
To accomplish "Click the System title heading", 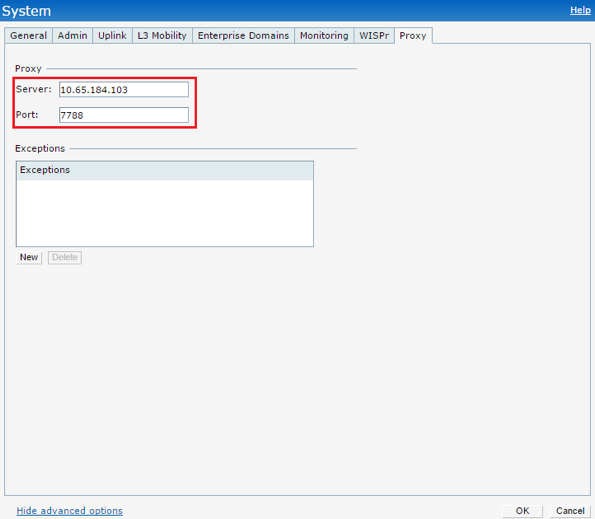I will pos(26,11).
